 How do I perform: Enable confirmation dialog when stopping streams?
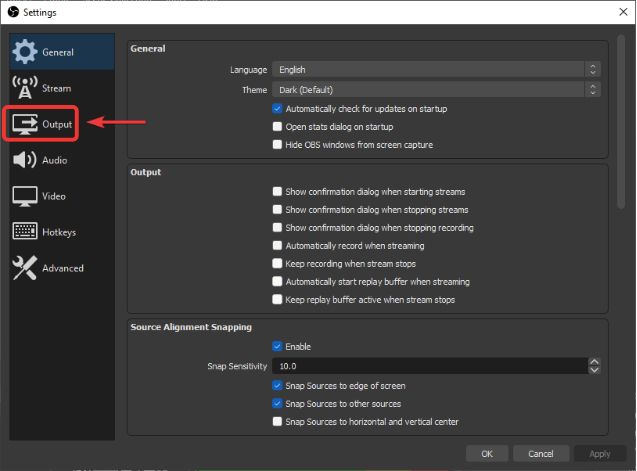click(277, 209)
